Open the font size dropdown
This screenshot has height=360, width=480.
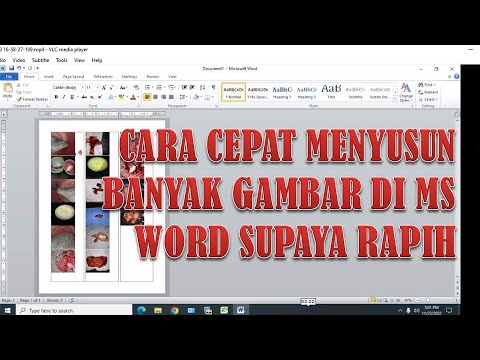tap(97, 87)
